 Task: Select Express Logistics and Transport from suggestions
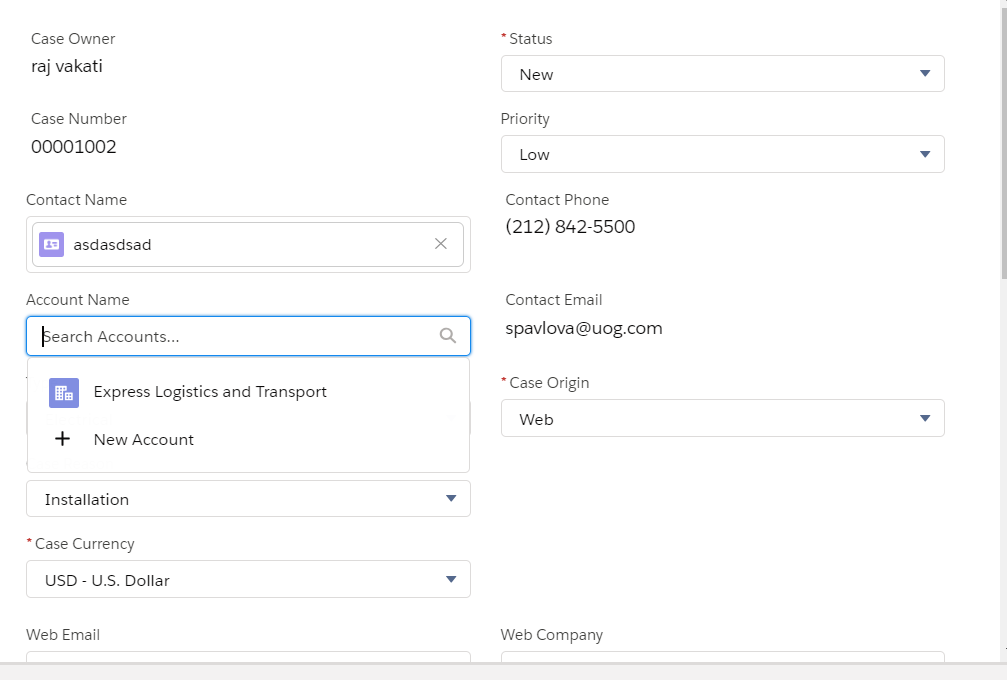tap(210, 392)
